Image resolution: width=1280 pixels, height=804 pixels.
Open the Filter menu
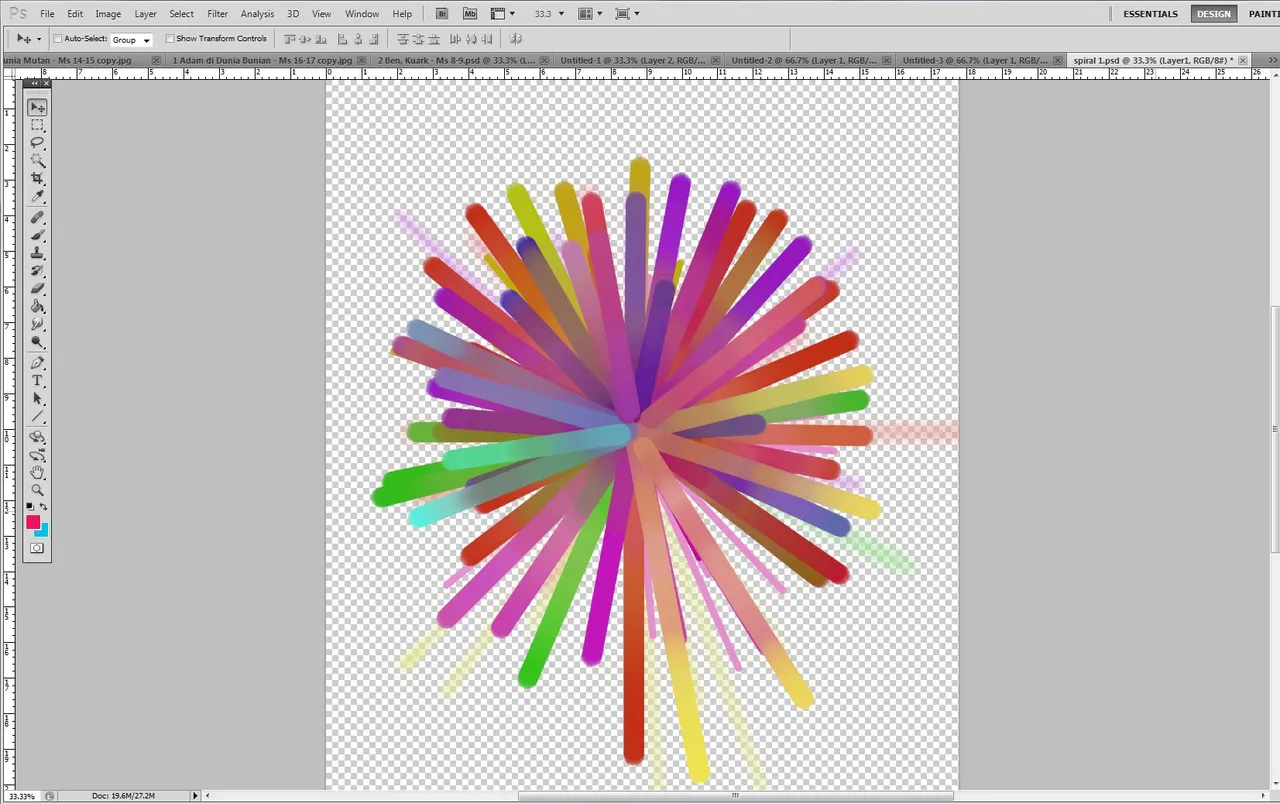(218, 14)
